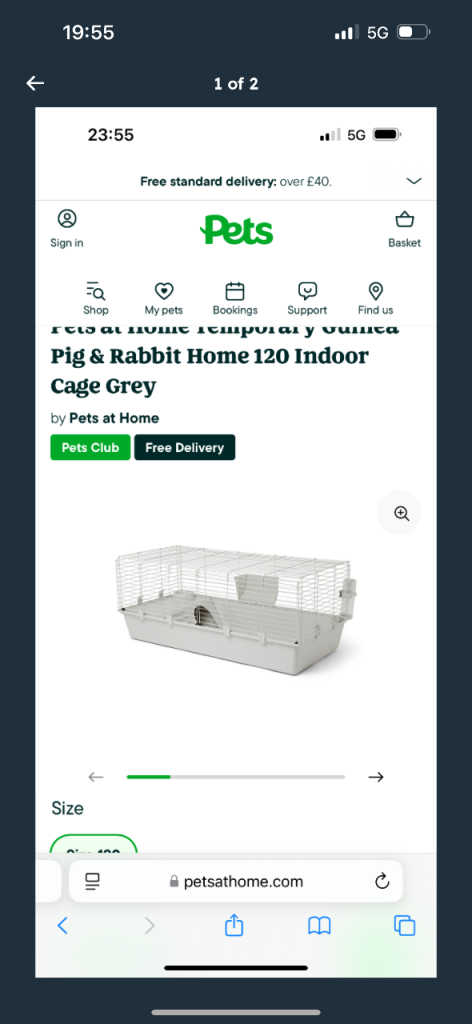Tap the back arrow in the image viewer
The image size is (472, 1024).
click(x=35, y=83)
